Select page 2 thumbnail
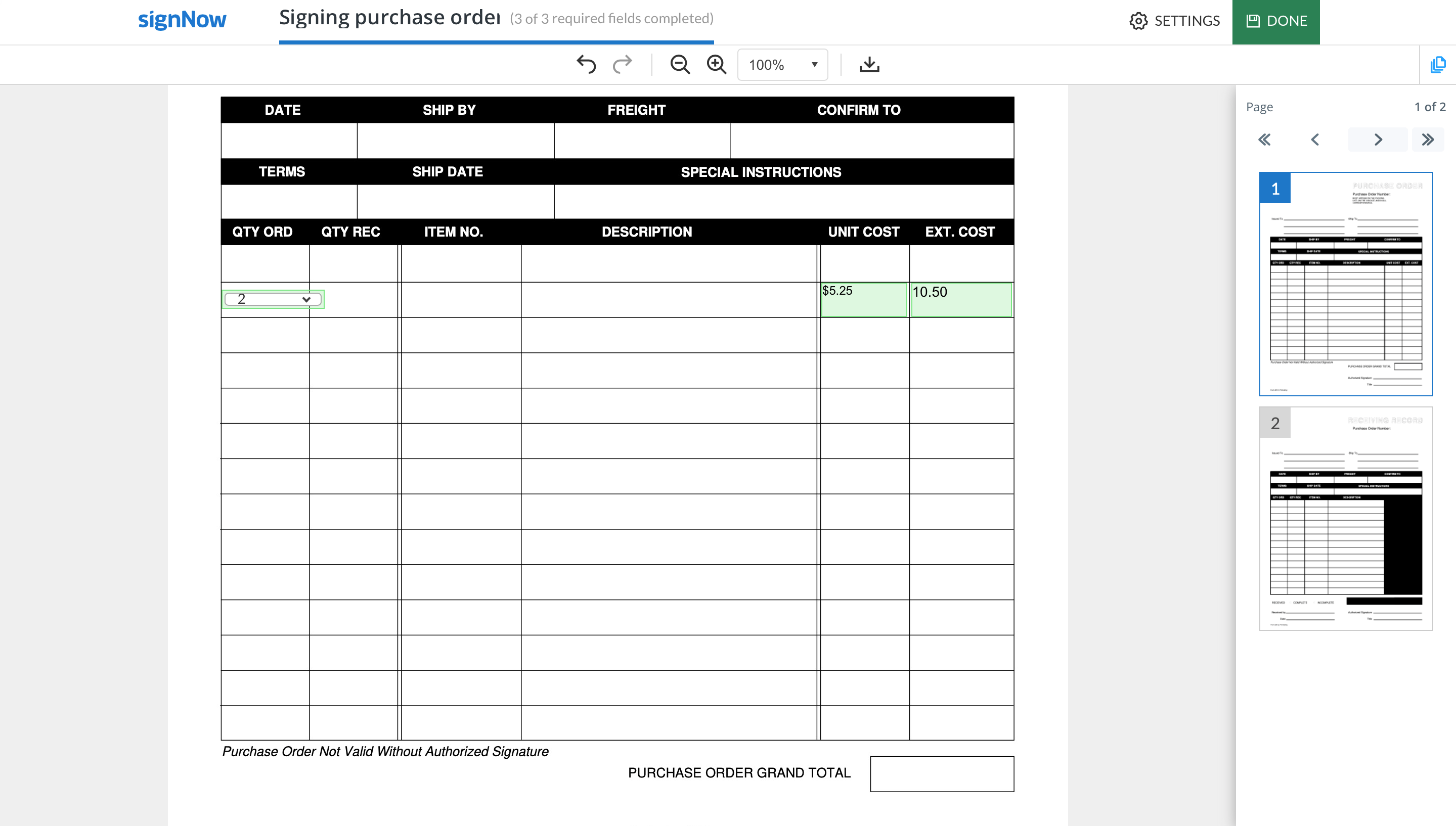 [1345, 518]
